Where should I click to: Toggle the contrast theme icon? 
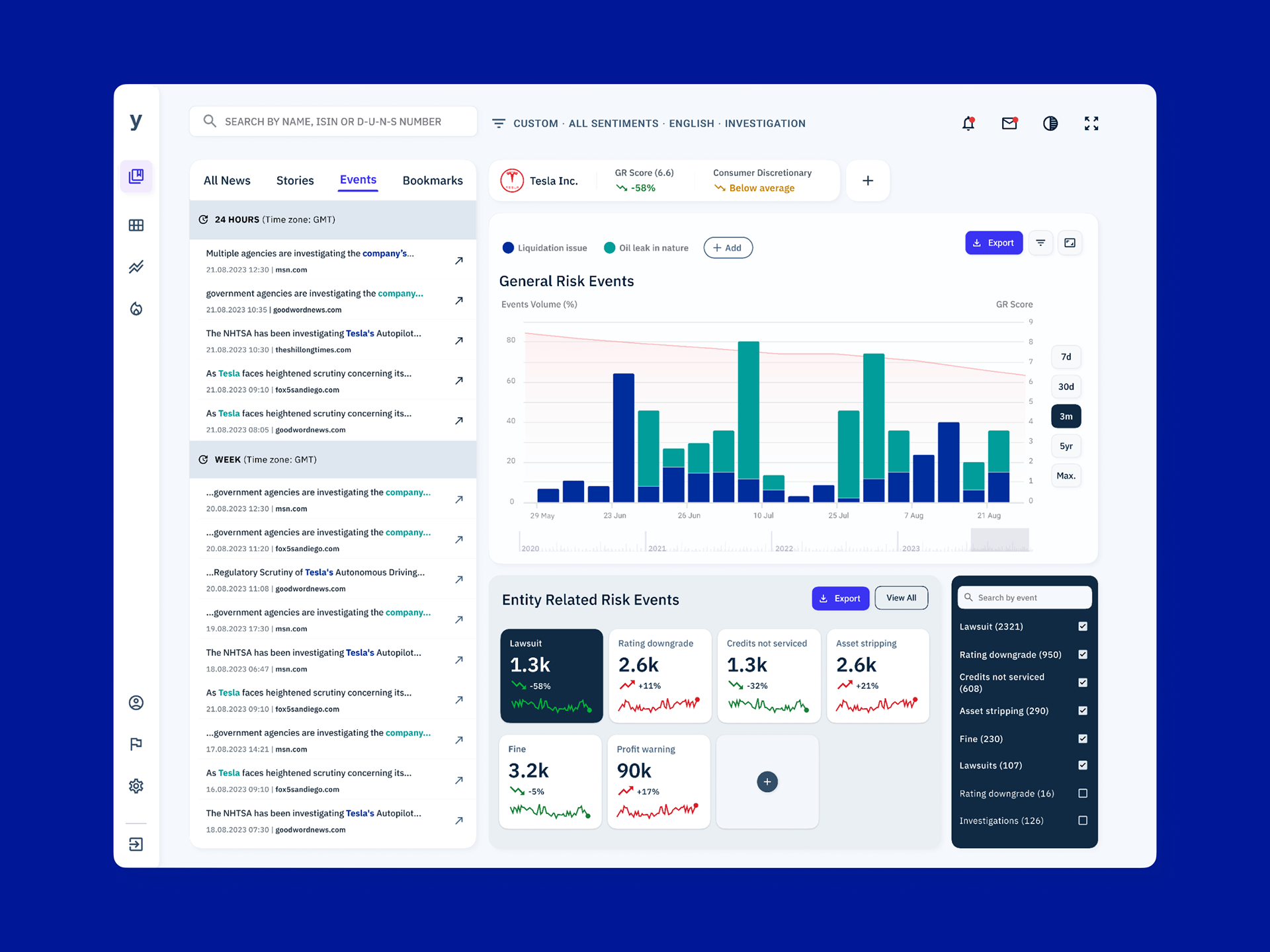click(1050, 124)
